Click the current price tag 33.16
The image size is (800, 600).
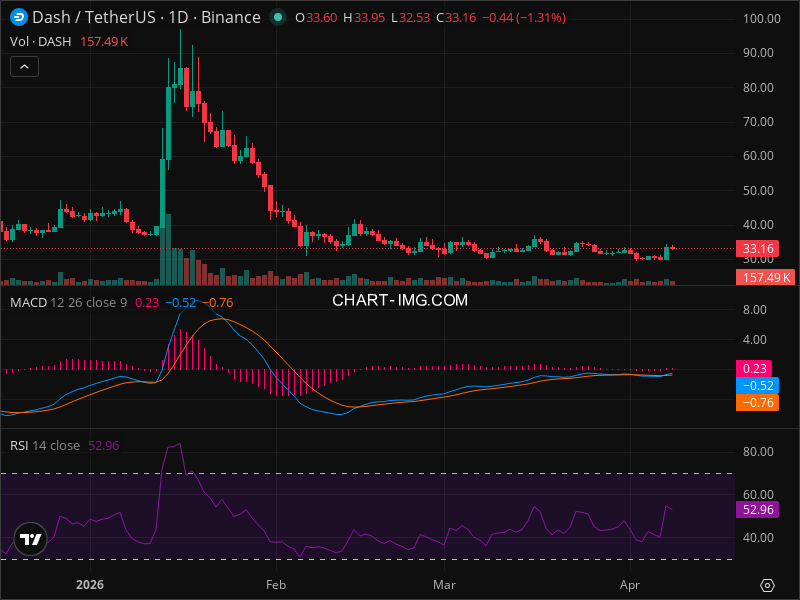[x=758, y=248]
